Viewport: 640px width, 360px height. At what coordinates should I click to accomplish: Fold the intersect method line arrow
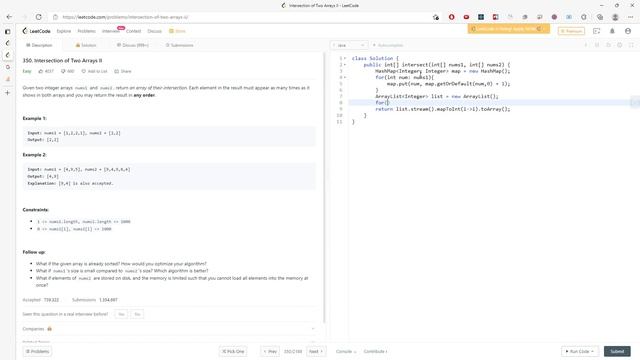pyautogui.click(x=345, y=64)
